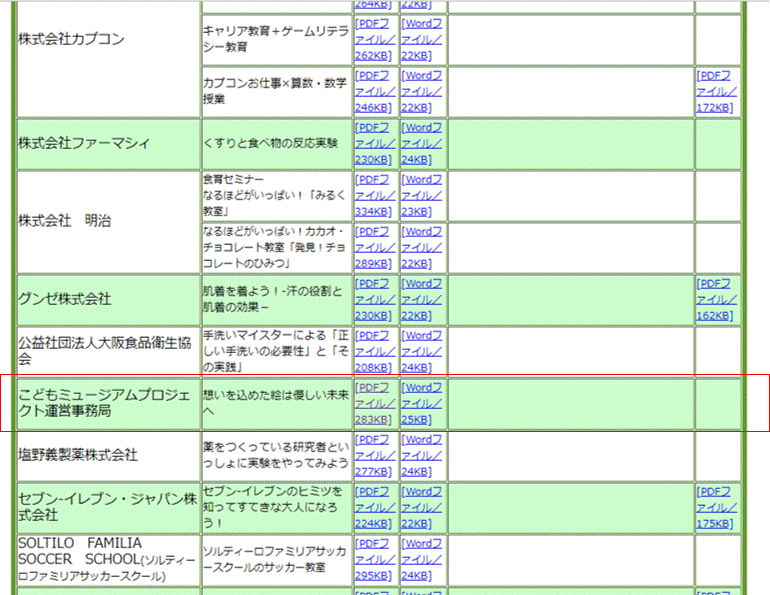Image resolution: width=770 pixels, height=595 pixels.
Task: Open Word file for カプコンお仕事×算数・数学授業
Action: pos(421,92)
